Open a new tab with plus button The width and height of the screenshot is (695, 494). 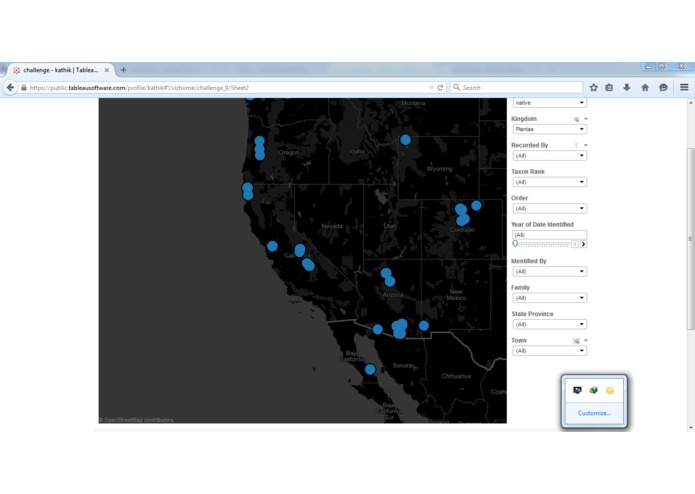tap(124, 70)
